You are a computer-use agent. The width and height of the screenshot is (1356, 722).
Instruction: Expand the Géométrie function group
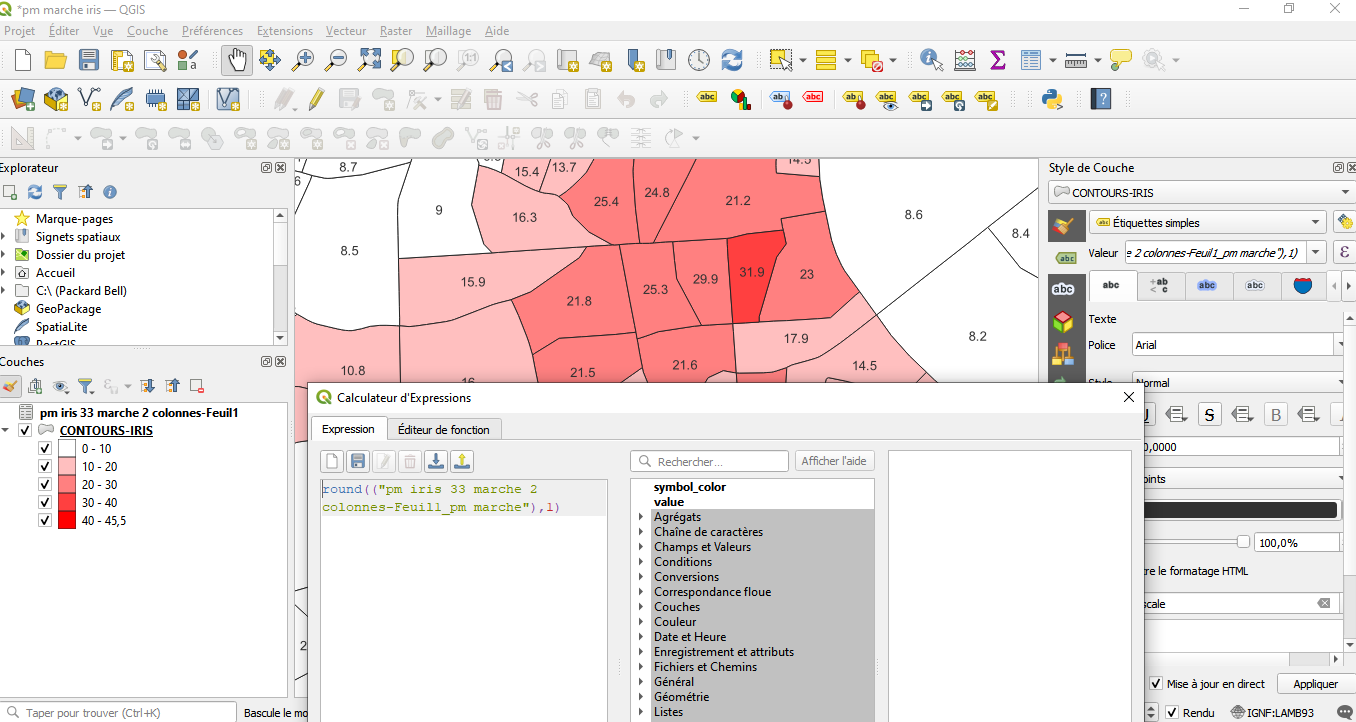click(x=642, y=697)
